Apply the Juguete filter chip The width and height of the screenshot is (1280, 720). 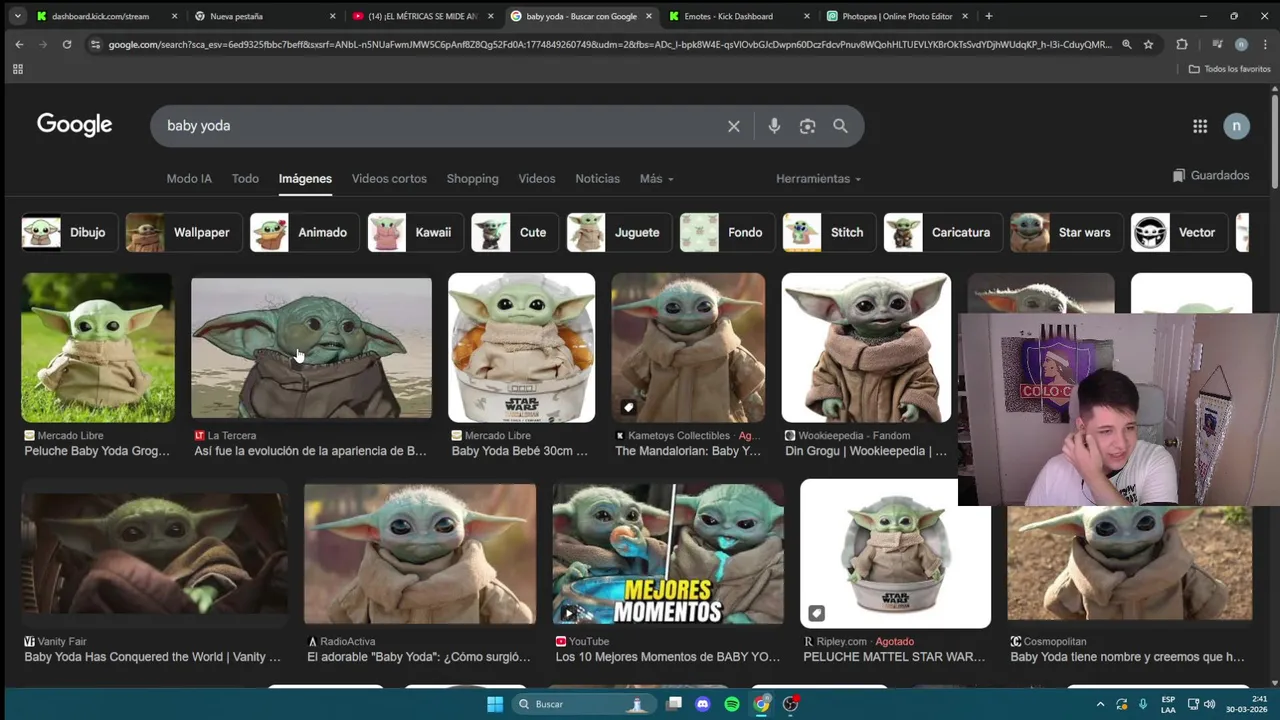617,232
